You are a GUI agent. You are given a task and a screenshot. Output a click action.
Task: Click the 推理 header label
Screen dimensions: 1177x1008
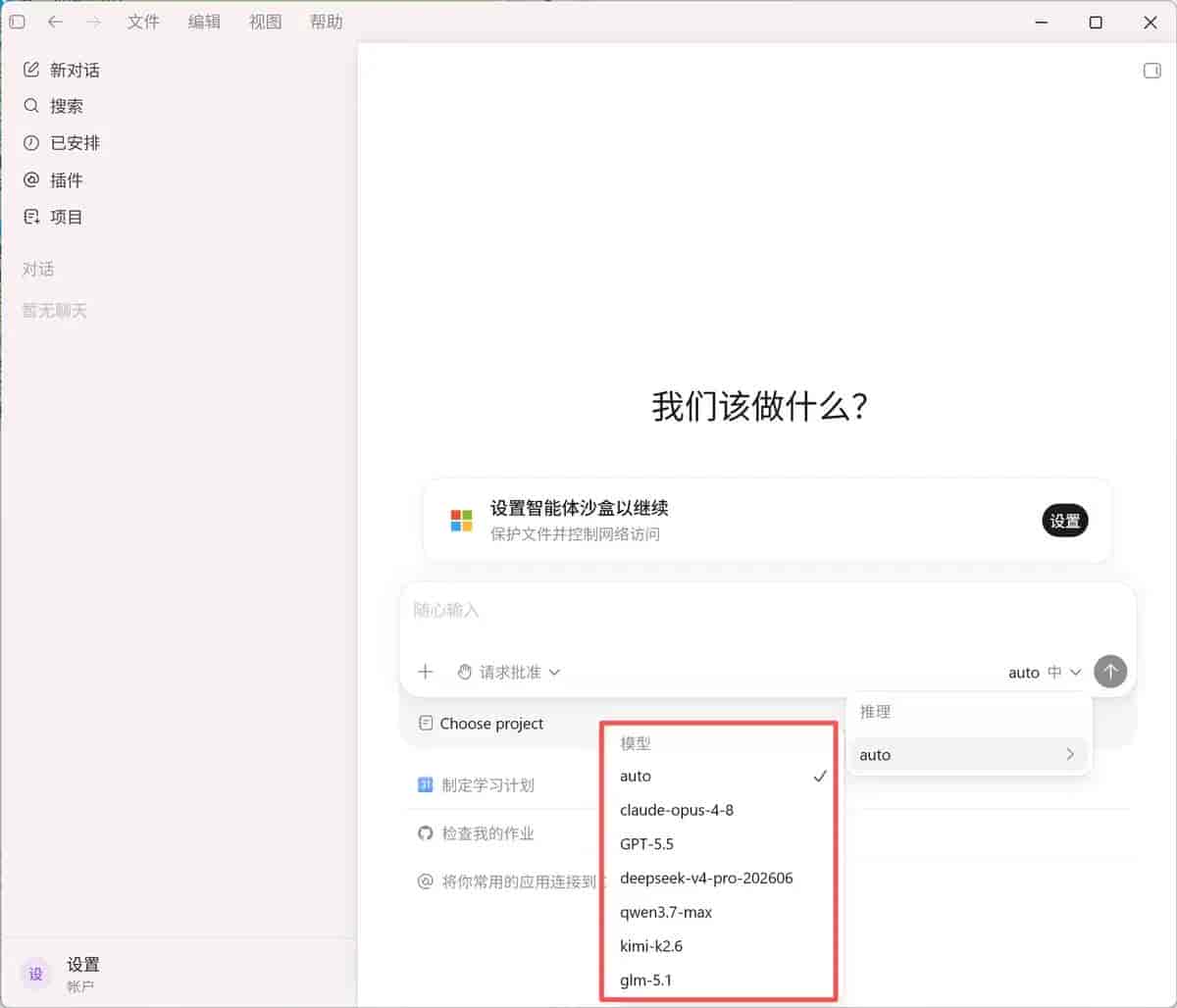point(876,712)
